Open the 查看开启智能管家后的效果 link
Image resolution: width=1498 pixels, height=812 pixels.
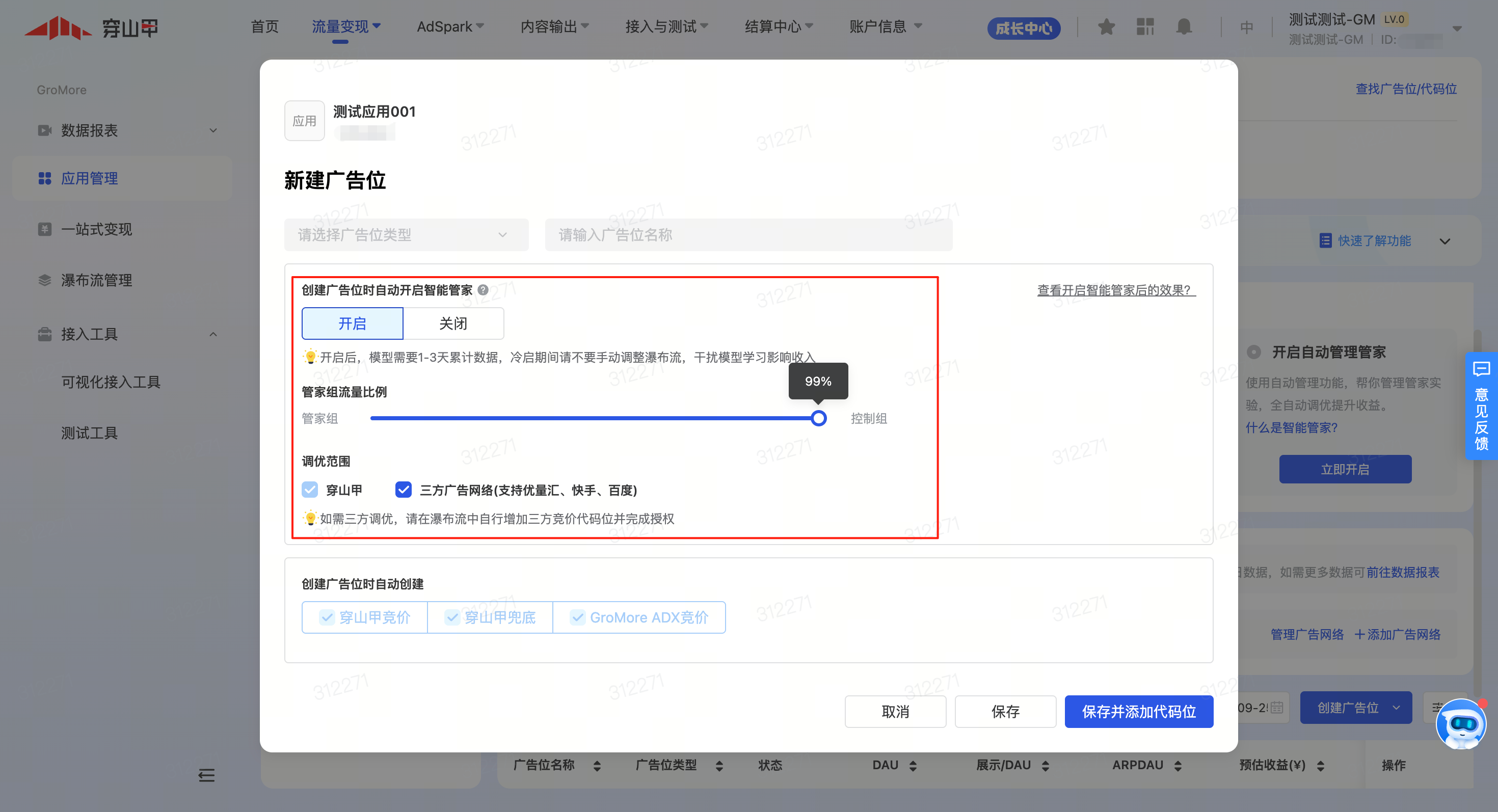tap(1115, 289)
